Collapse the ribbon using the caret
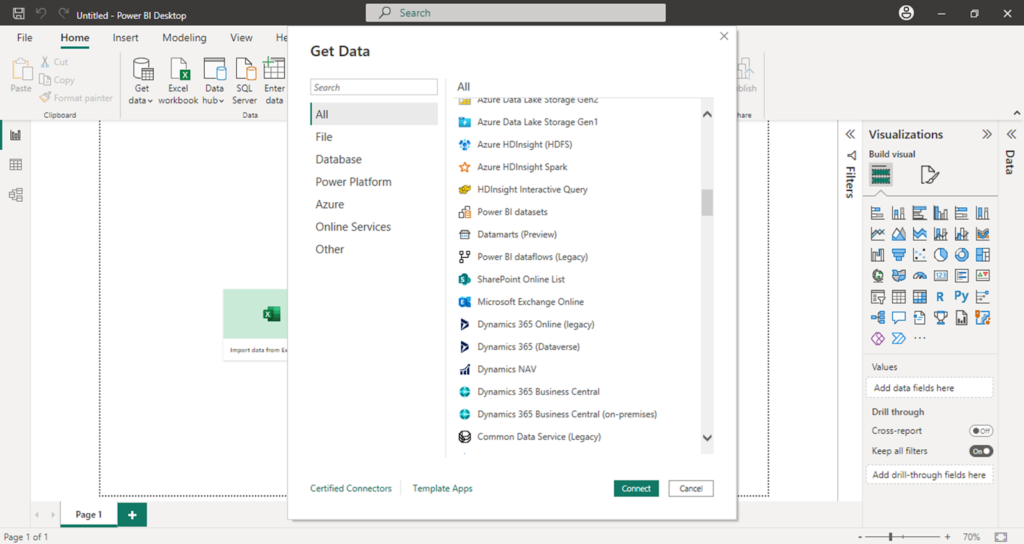 point(1016,113)
